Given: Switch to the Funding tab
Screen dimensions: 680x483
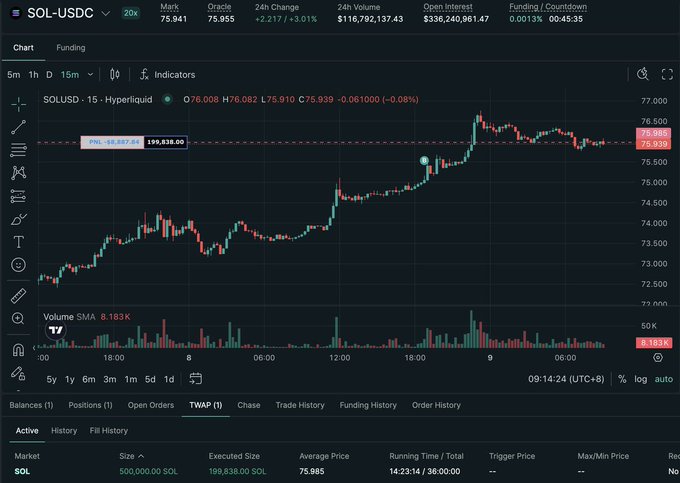Looking at the screenshot, I should [71, 48].
